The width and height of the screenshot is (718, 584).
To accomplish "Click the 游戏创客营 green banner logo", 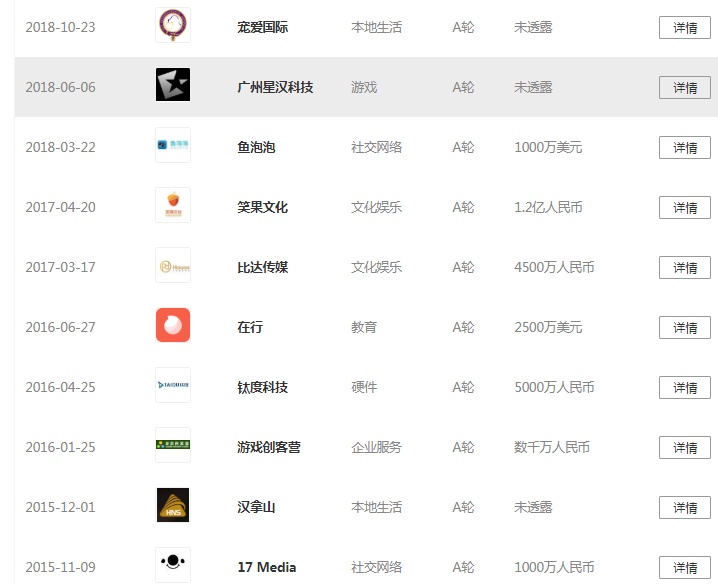I will [173, 445].
